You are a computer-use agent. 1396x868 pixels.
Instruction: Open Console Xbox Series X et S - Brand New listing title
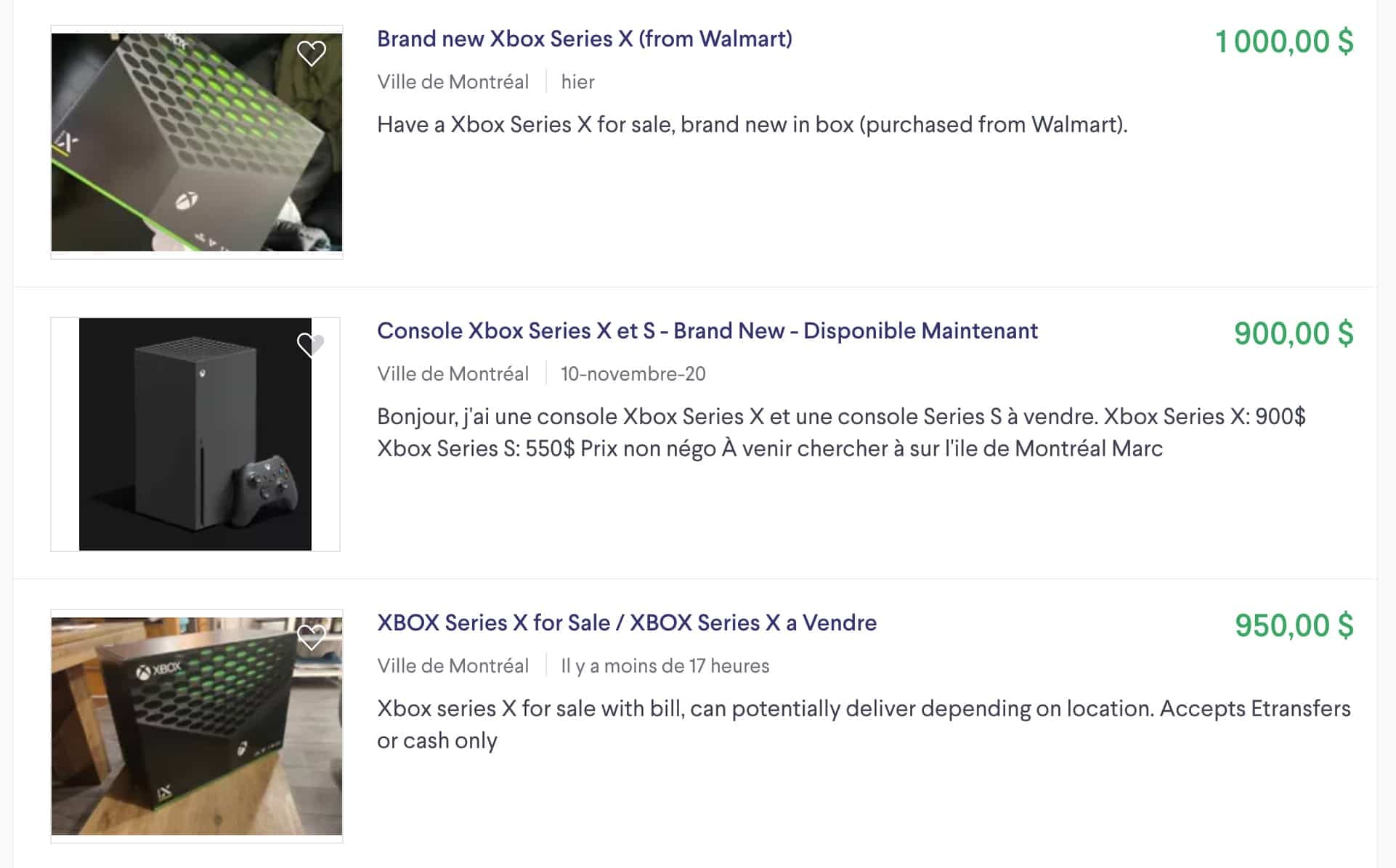tap(707, 330)
